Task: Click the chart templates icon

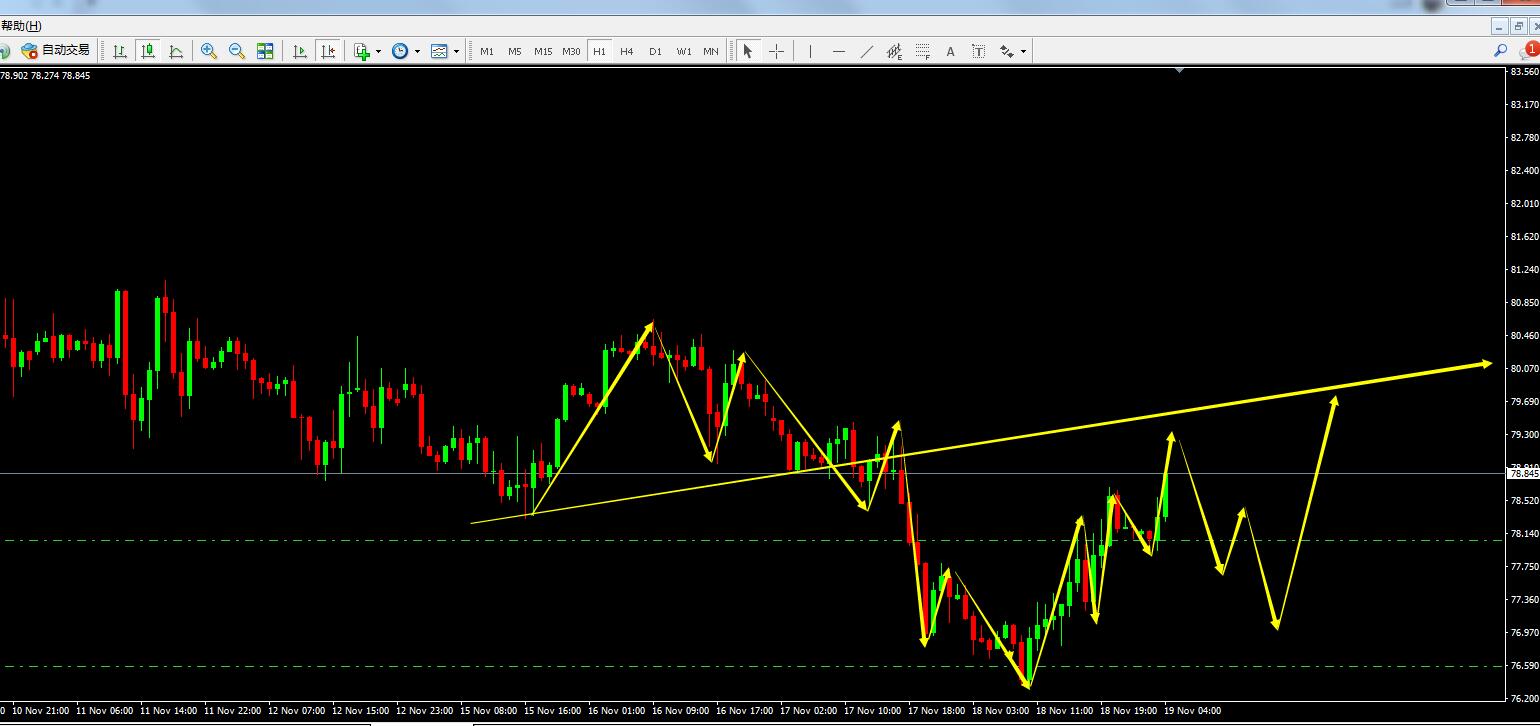Action: coord(439,50)
